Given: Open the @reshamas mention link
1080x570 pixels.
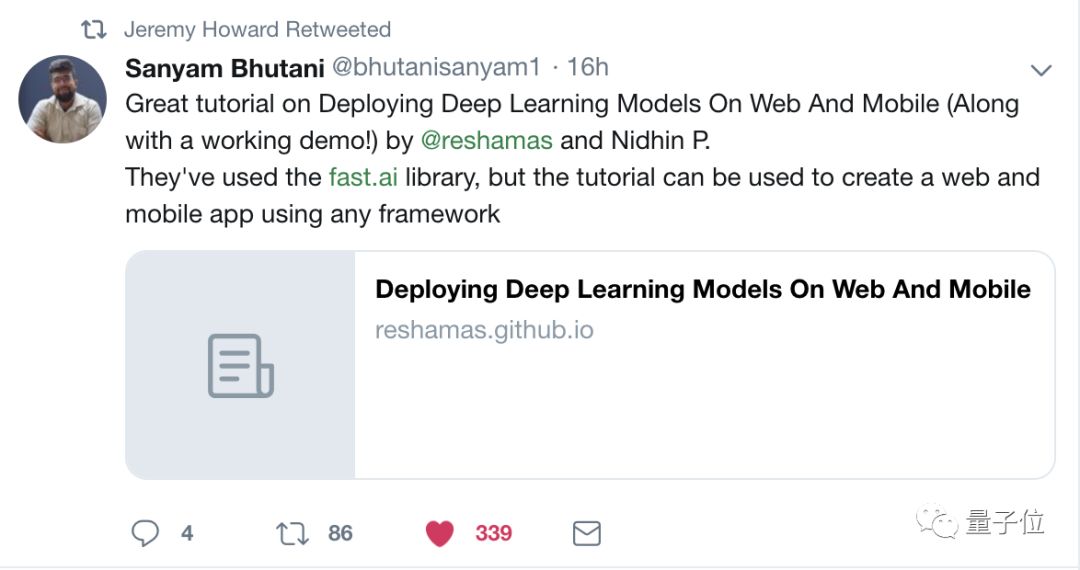Looking at the screenshot, I should point(486,140).
